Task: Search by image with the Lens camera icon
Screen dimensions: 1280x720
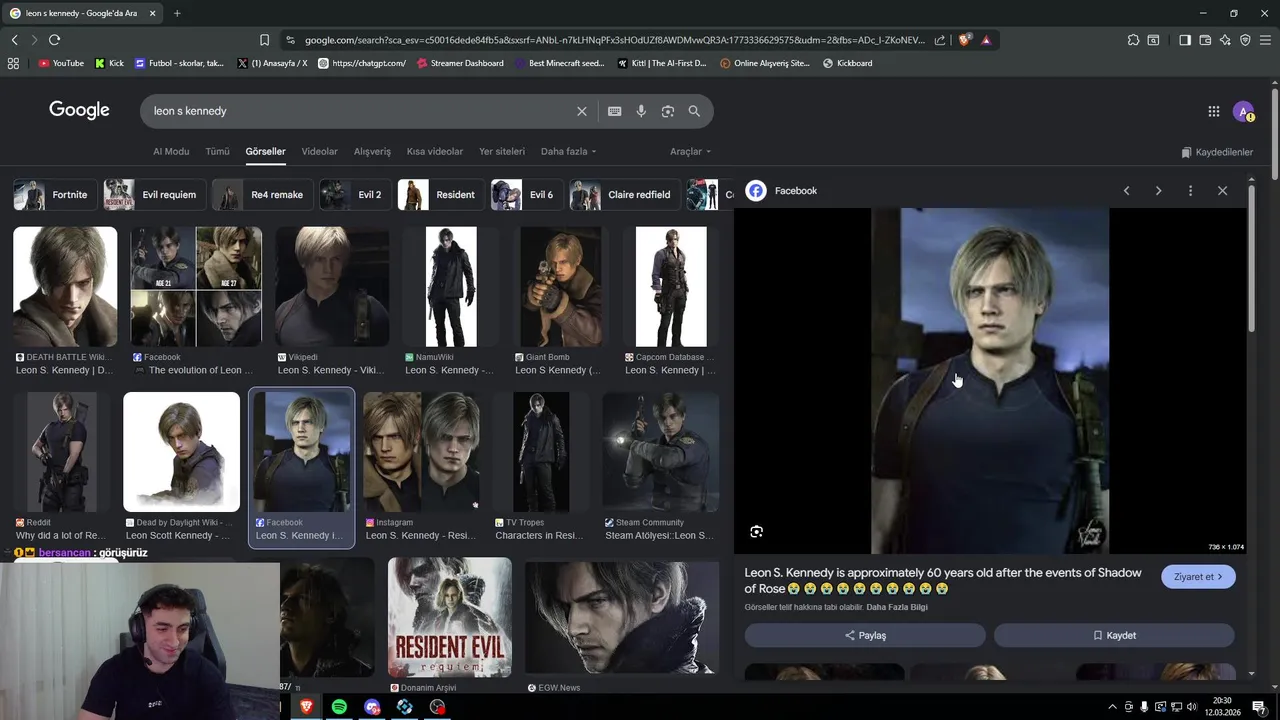Action: point(668,111)
